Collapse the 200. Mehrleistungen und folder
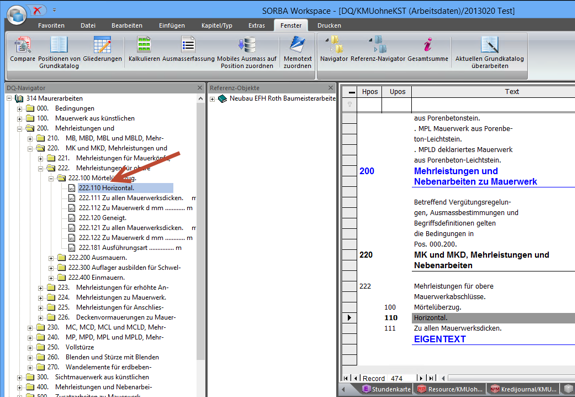This screenshot has height=397, width=575. click(x=20, y=129)
